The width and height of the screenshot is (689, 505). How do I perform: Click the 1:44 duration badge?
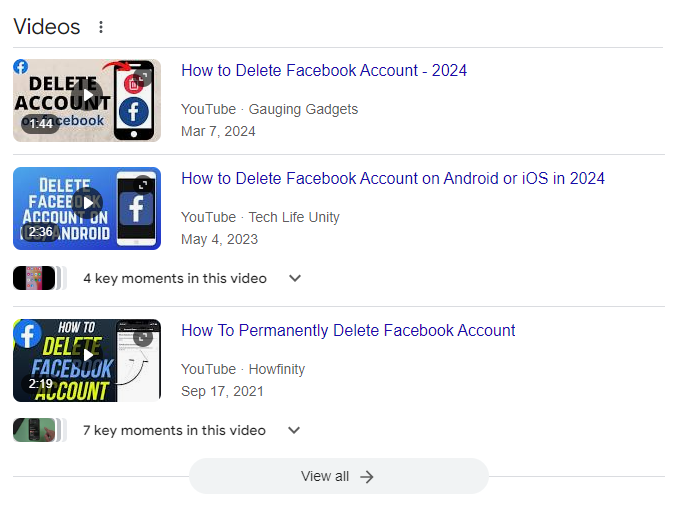click(40, 124)
